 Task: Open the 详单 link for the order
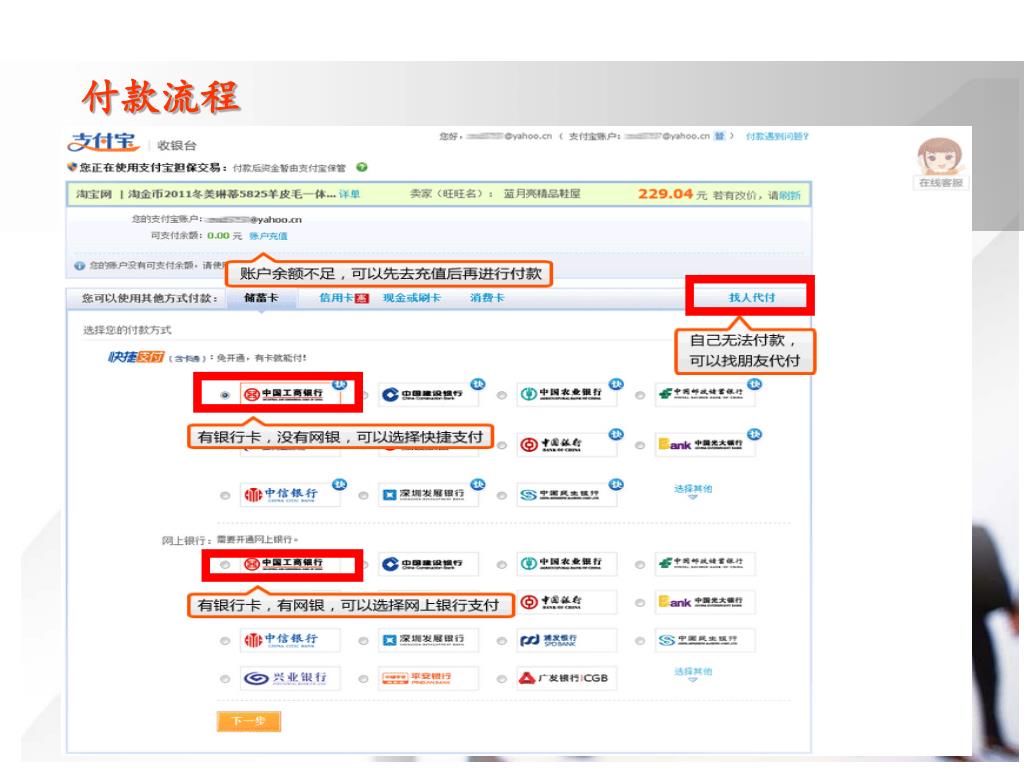tap(349, 194)
